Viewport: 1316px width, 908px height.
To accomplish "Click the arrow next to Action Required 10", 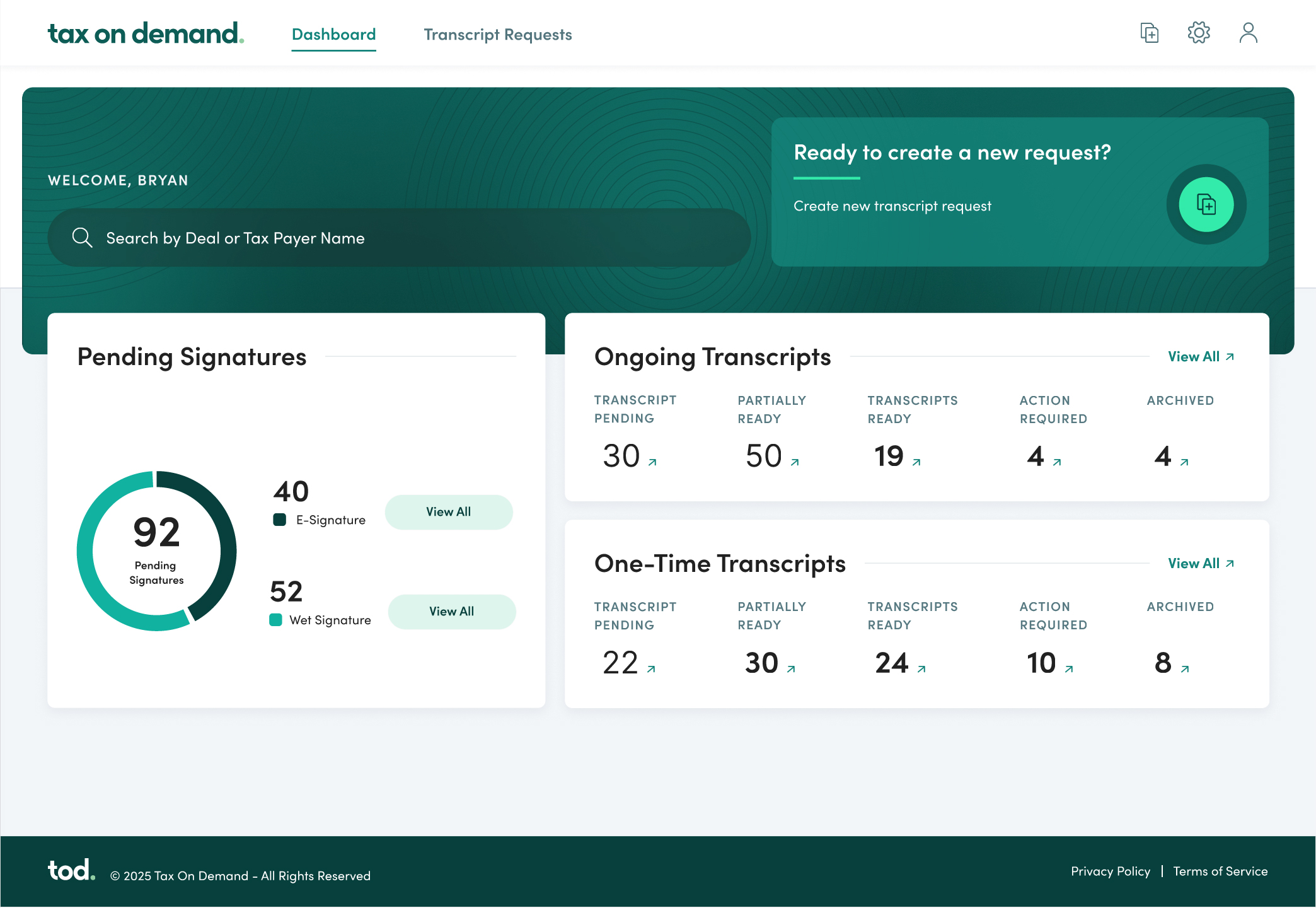I will click(1070, 669).
